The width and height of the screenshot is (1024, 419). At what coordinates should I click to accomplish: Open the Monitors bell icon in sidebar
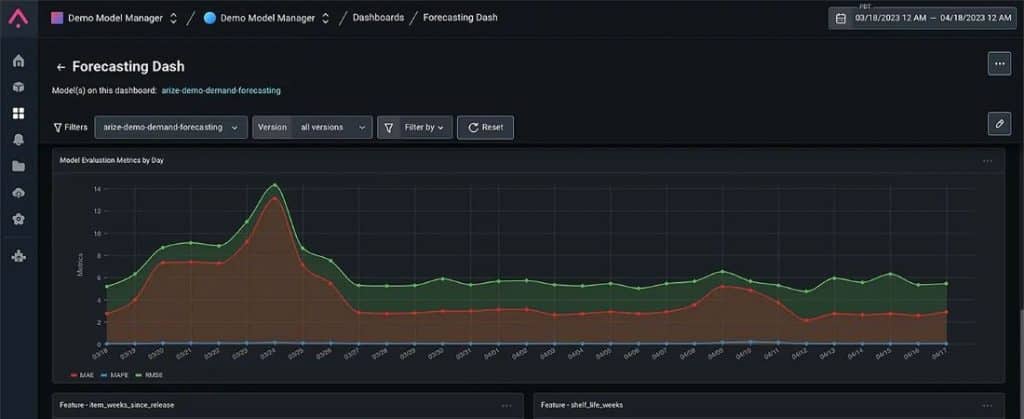pos(18,140)
